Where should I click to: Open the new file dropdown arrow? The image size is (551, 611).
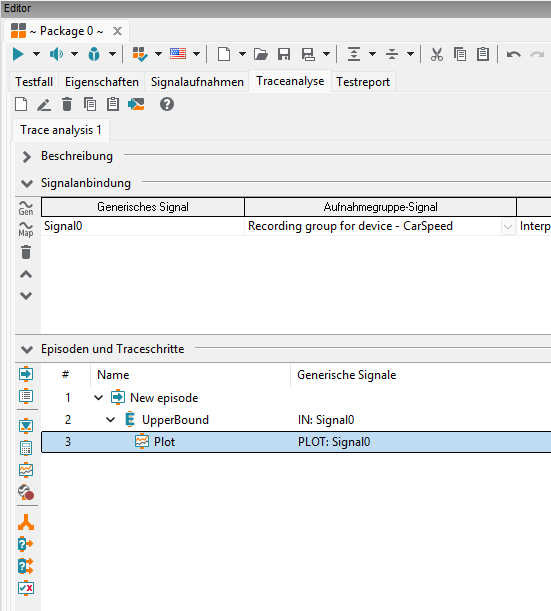(x=242, y=54)
